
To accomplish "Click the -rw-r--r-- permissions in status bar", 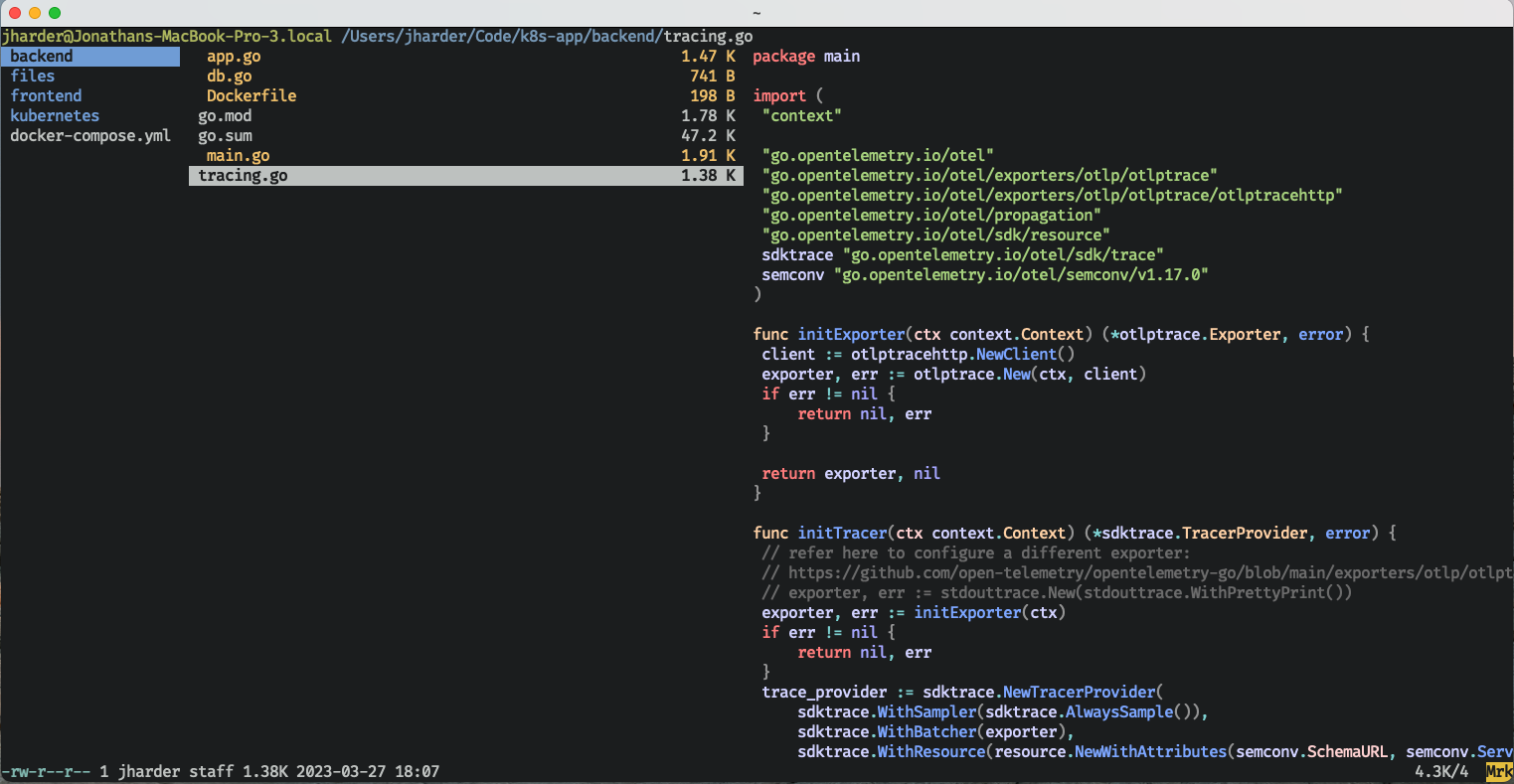I will (x=46, y=772).
